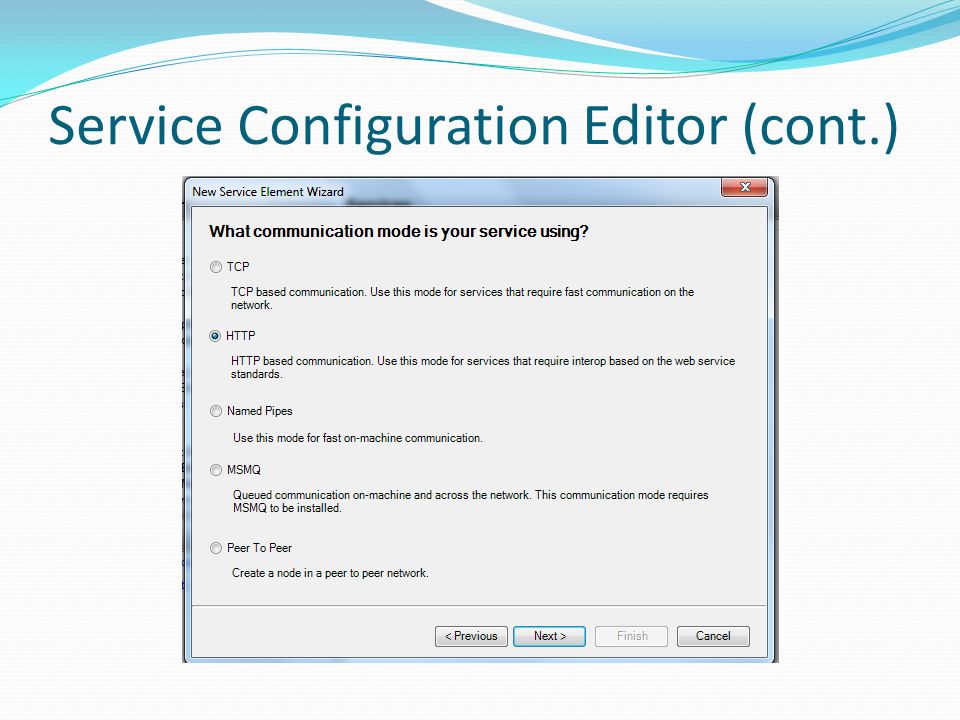Click the slide title Service Configuration Editor
The height and width of the screenshot is (720, 960).
click(x=473, y=126)
